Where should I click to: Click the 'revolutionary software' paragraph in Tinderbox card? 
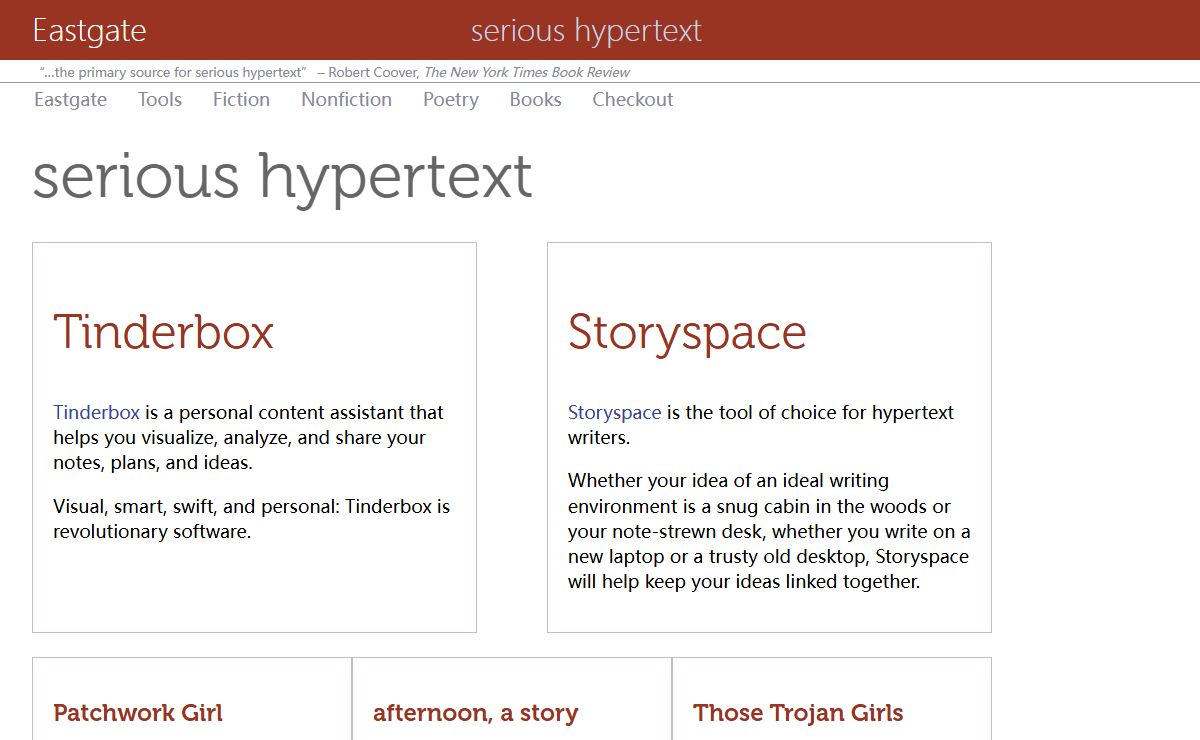(251, 519)
